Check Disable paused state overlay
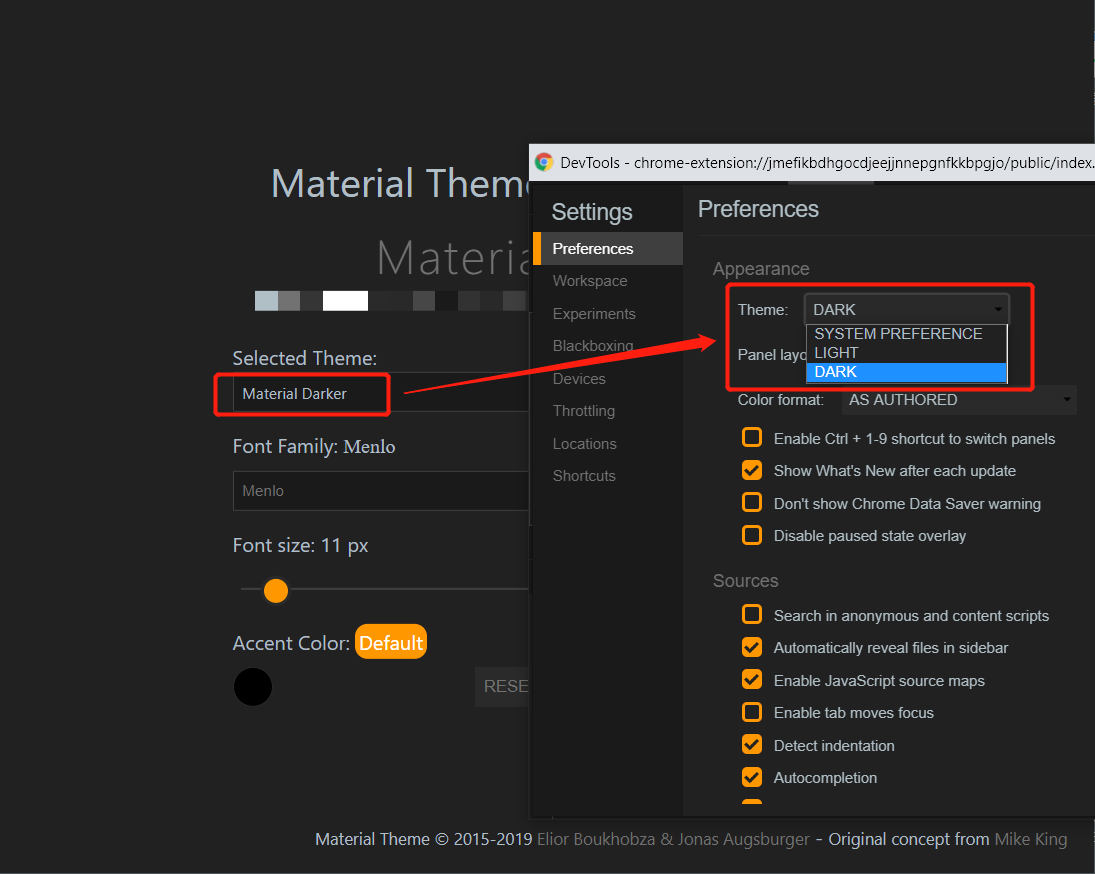This screenshot has width=1095, height=874. [751, 535]
